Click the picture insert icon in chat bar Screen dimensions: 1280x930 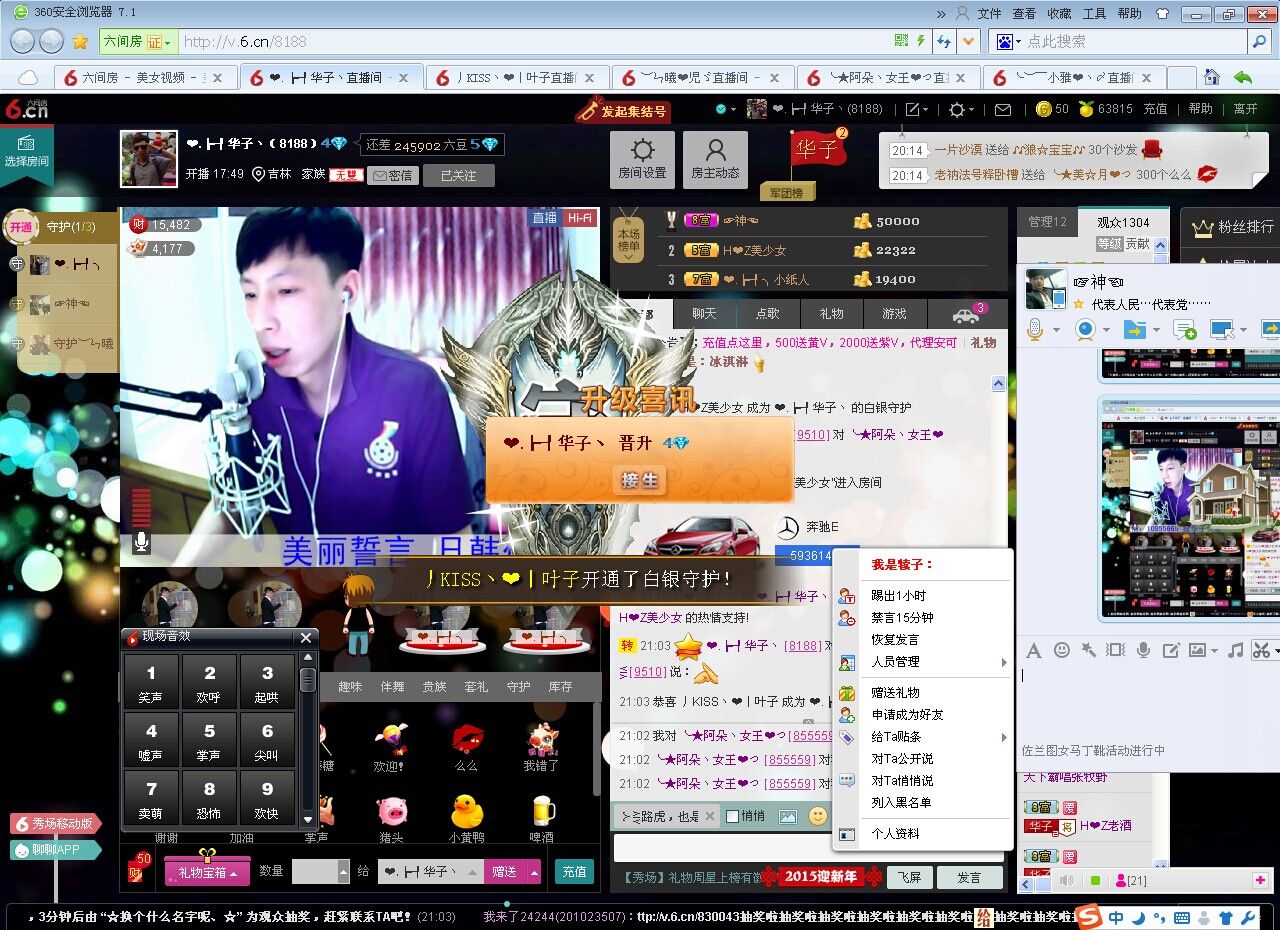pyautogui.click(x=788, y=816)
